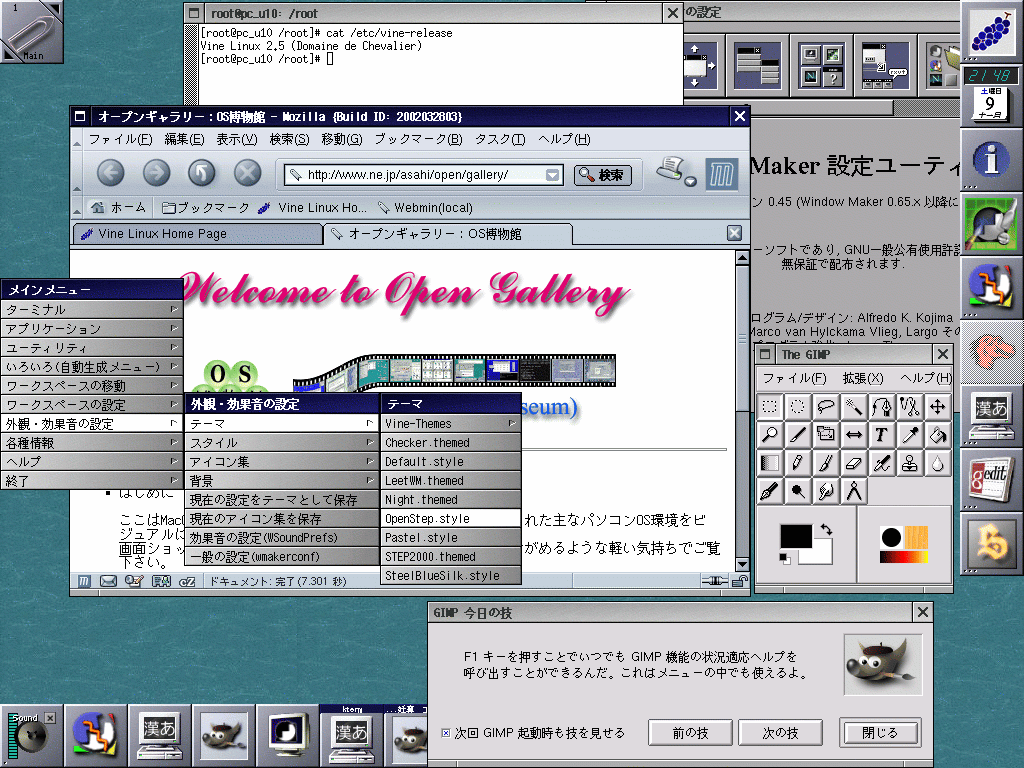Swap foreground and background colors in GIMP
The height and width of the screenshot is (768, 1024).
point(827,530)
